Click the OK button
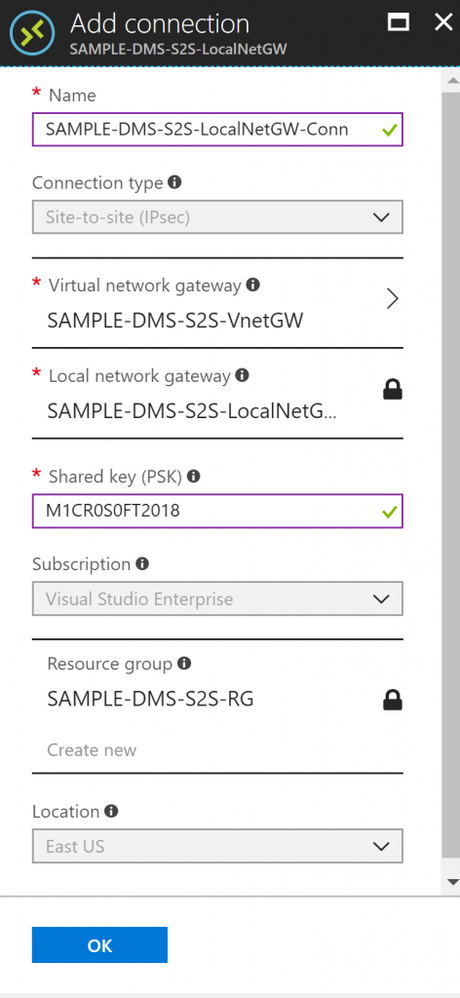This screenshot has width=460, height=998. pyautogui.click(x=100, y=945)
